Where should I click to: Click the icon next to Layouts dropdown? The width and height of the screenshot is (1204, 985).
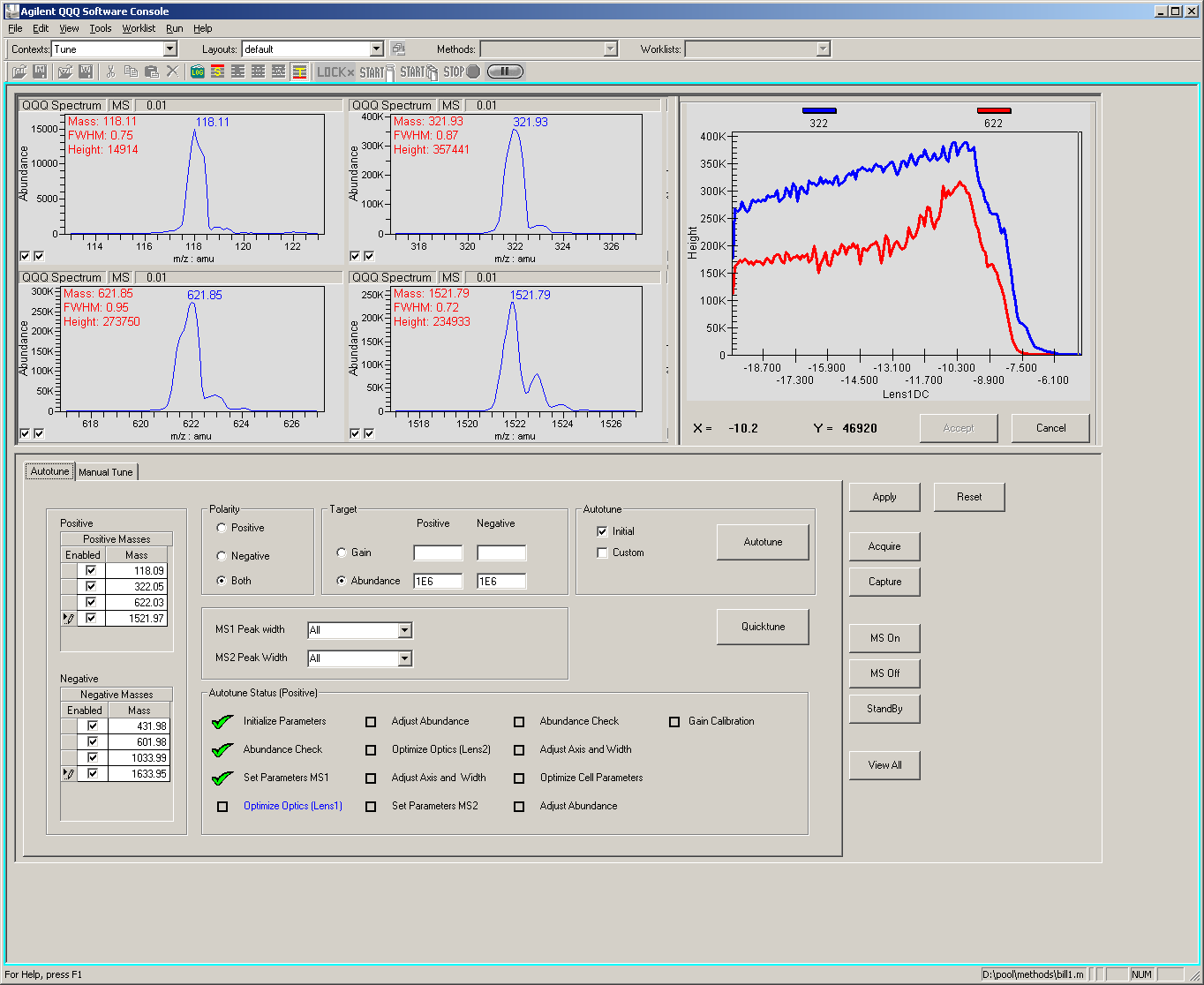[x=399, y=49]
